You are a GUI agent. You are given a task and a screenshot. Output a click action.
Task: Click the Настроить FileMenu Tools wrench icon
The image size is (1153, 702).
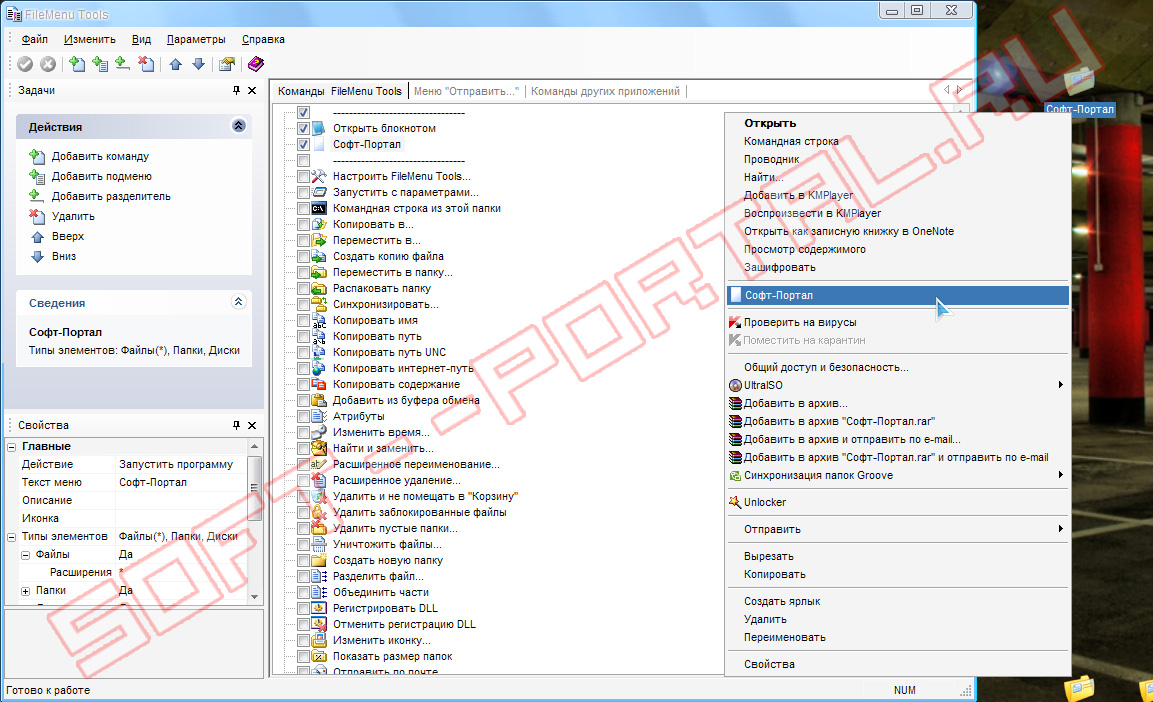pos(318,176)
